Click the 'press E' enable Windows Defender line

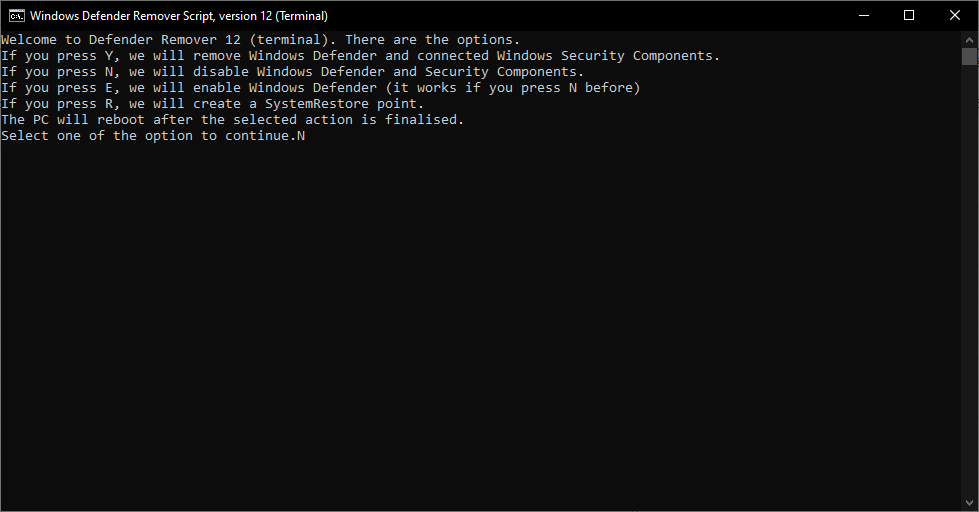pyautogui.click(x=320, y=88)
